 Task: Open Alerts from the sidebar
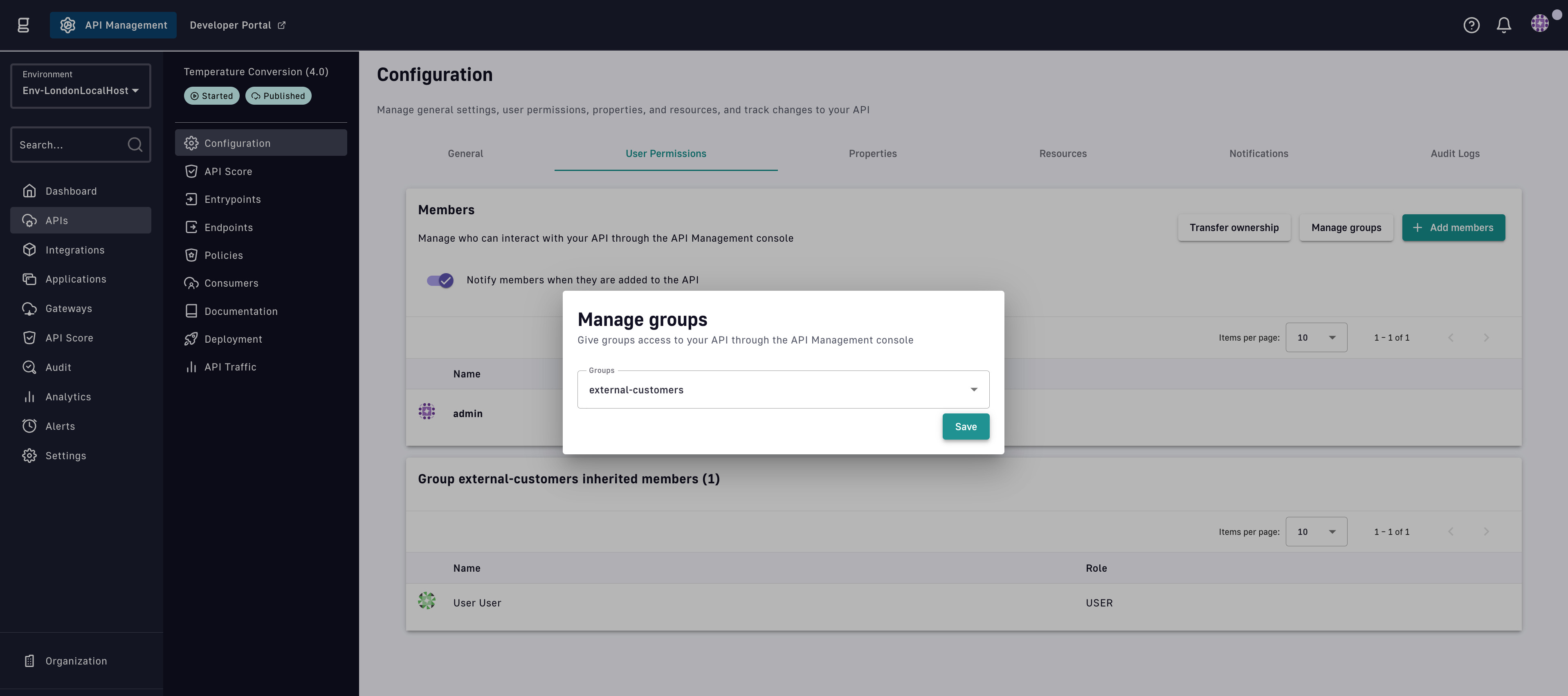click(x=60, y=426)
